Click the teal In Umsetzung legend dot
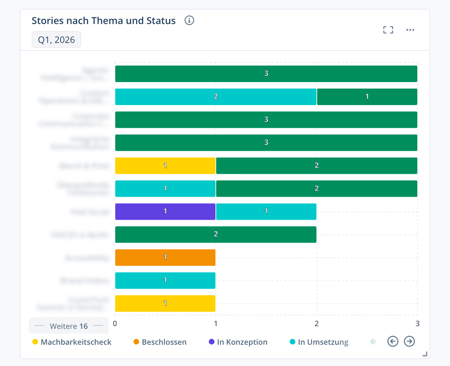 [292, 342]
